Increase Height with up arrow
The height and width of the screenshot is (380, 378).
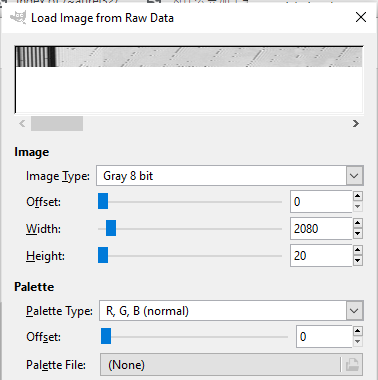(x=358, y=250)
